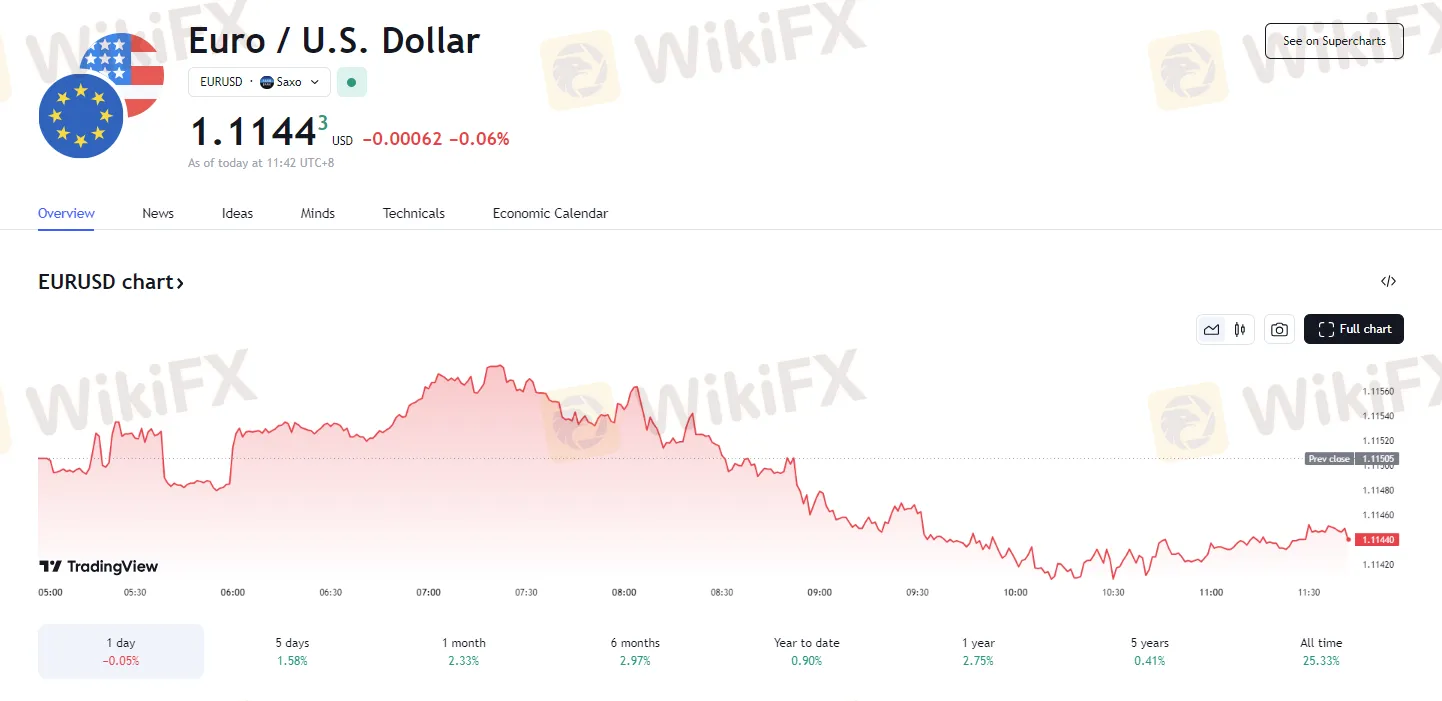Click the green market status indicator
The image size is (1442, 701).
(351, 82)
